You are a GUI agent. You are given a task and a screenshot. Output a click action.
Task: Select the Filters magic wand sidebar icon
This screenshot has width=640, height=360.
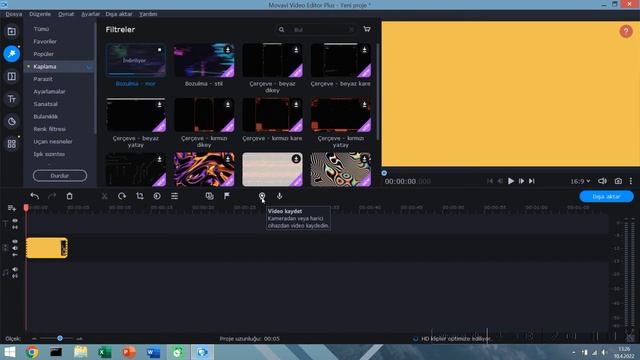[x=11, y=54]
